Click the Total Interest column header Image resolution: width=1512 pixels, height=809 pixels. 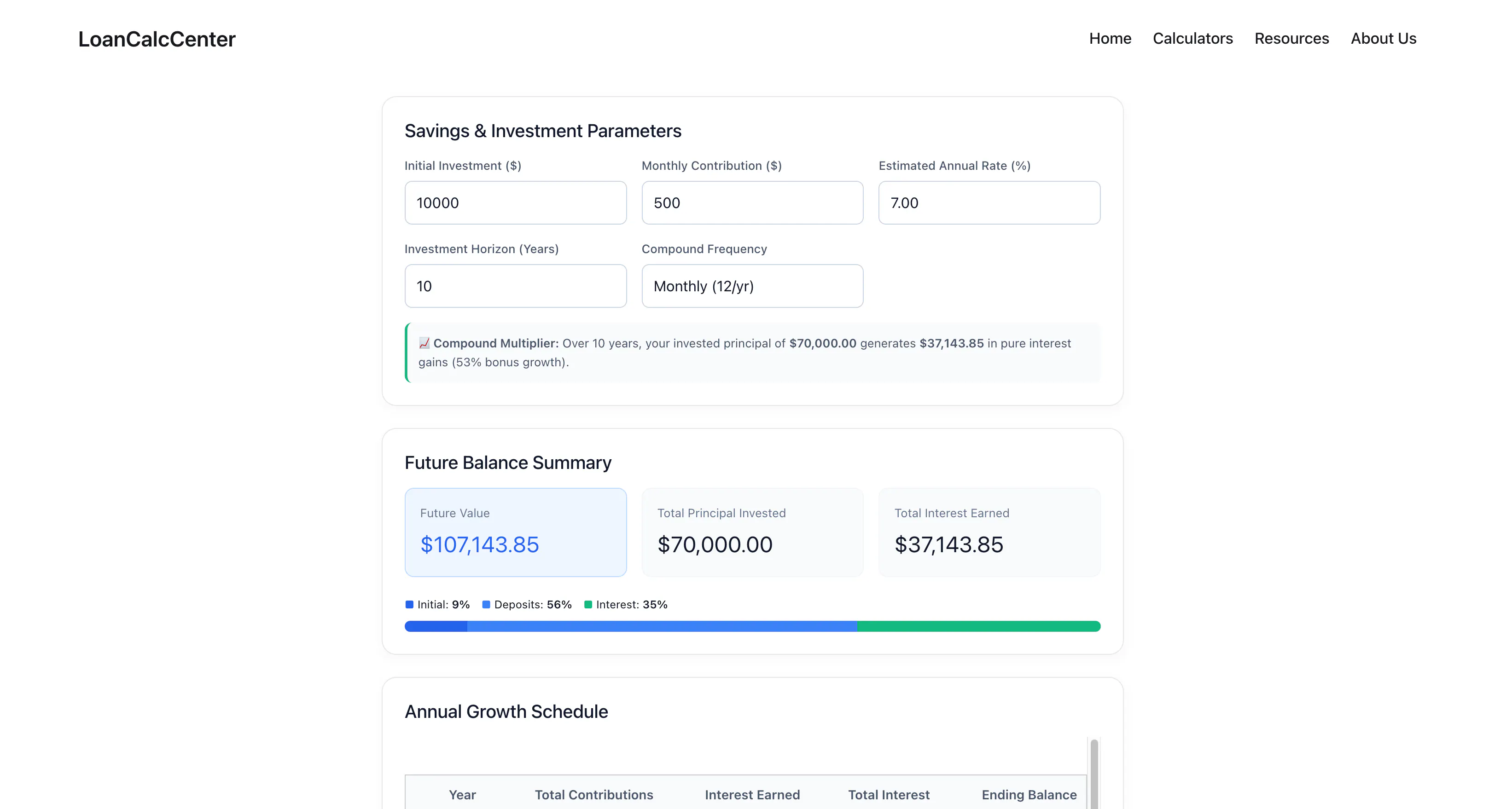pyautogui.click(x=889, y=795)
